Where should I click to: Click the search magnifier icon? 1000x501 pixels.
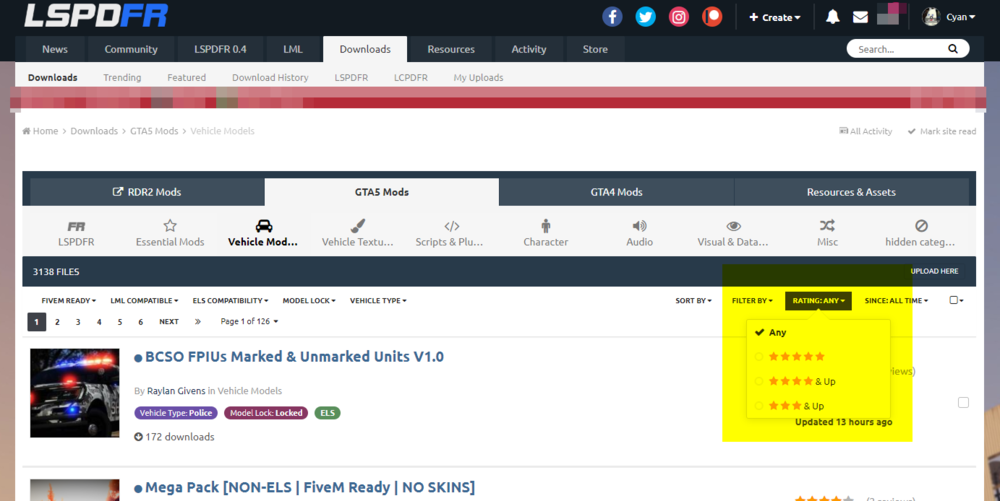(953, 49)
